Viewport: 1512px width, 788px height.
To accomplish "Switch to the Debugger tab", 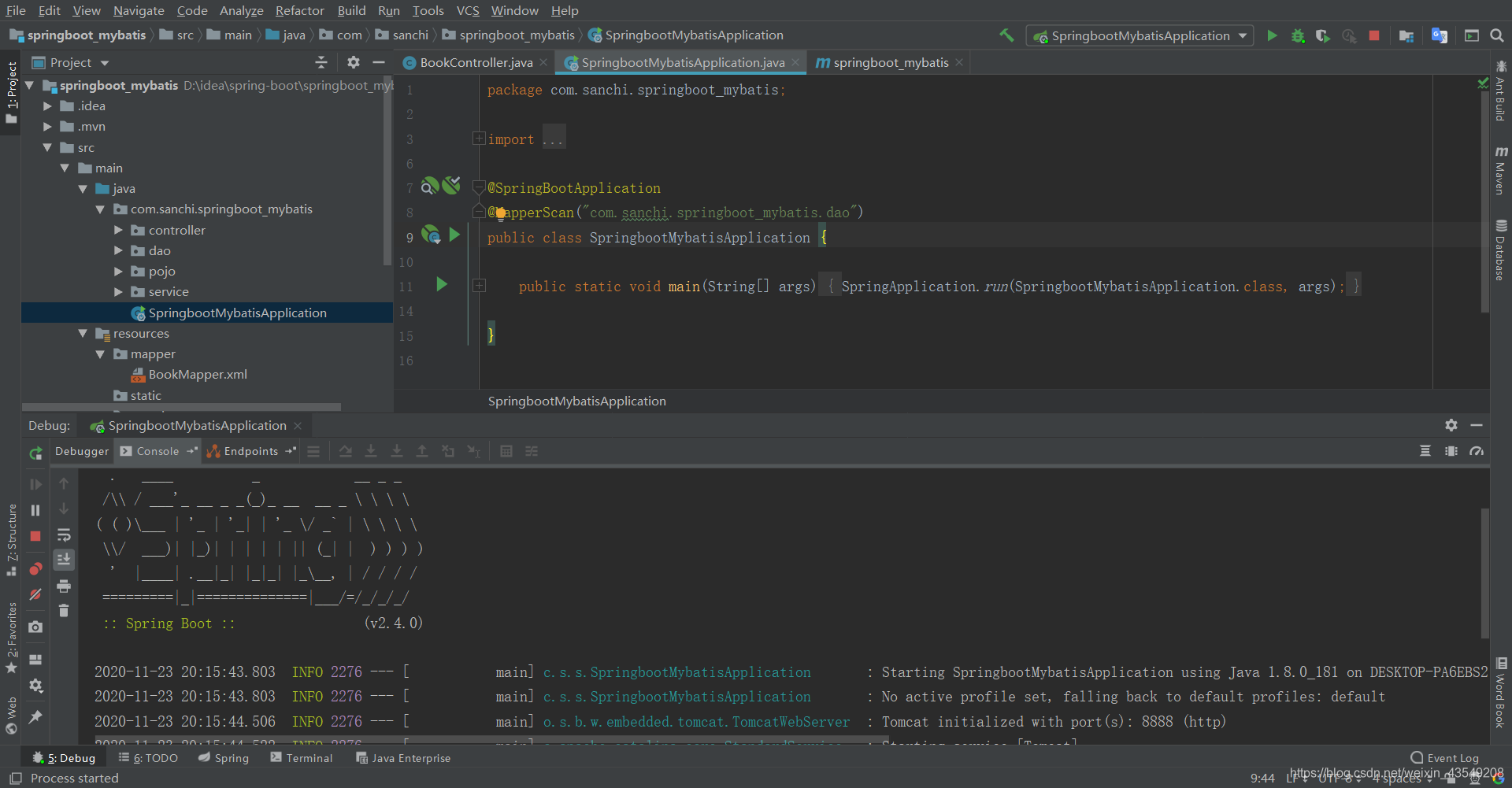I will click(82, 451).
